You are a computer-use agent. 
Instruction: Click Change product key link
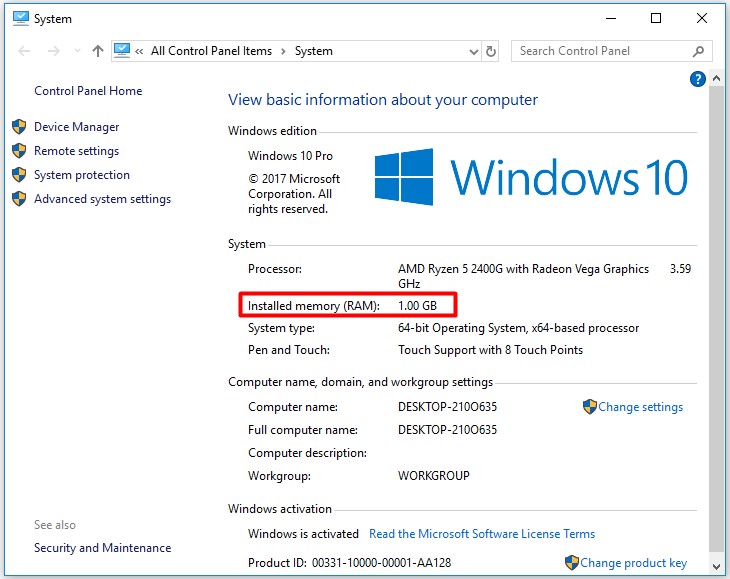point(634,563)
